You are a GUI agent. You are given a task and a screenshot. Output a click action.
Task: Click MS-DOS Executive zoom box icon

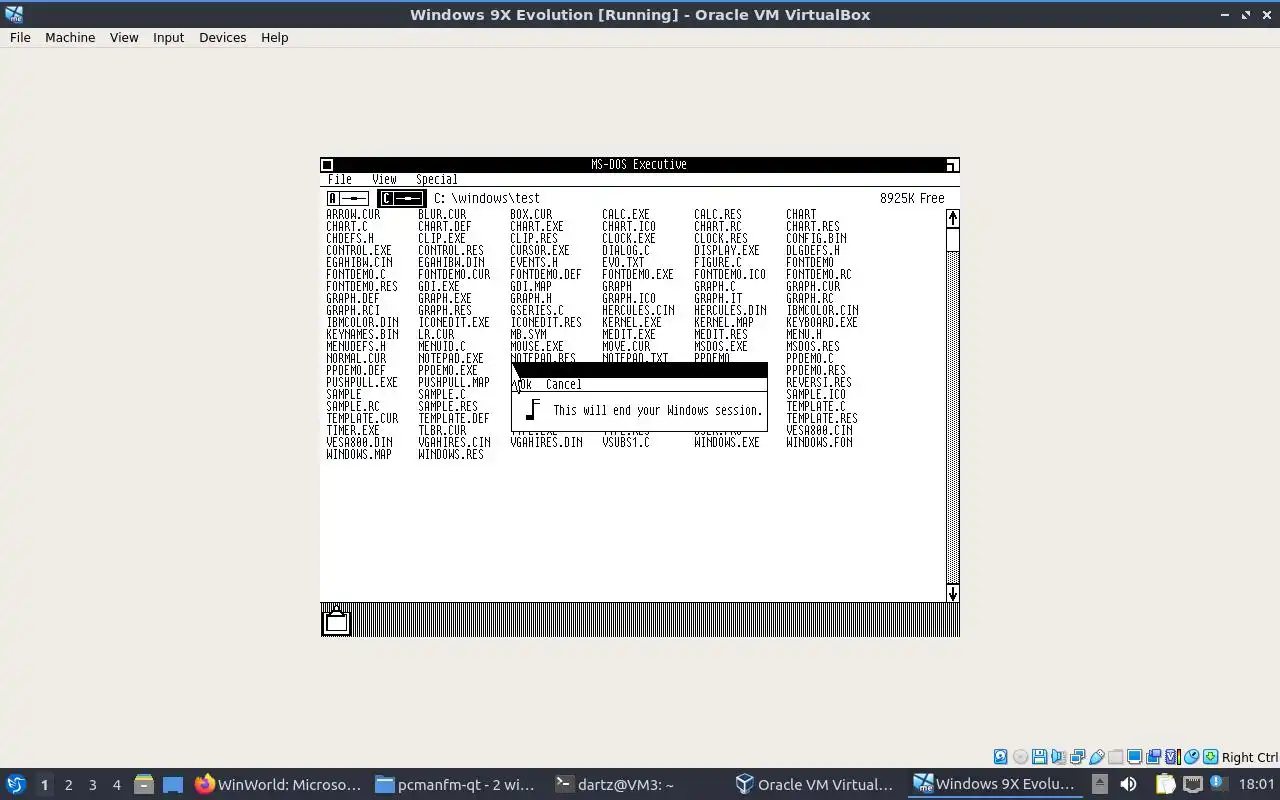(952, 165)
